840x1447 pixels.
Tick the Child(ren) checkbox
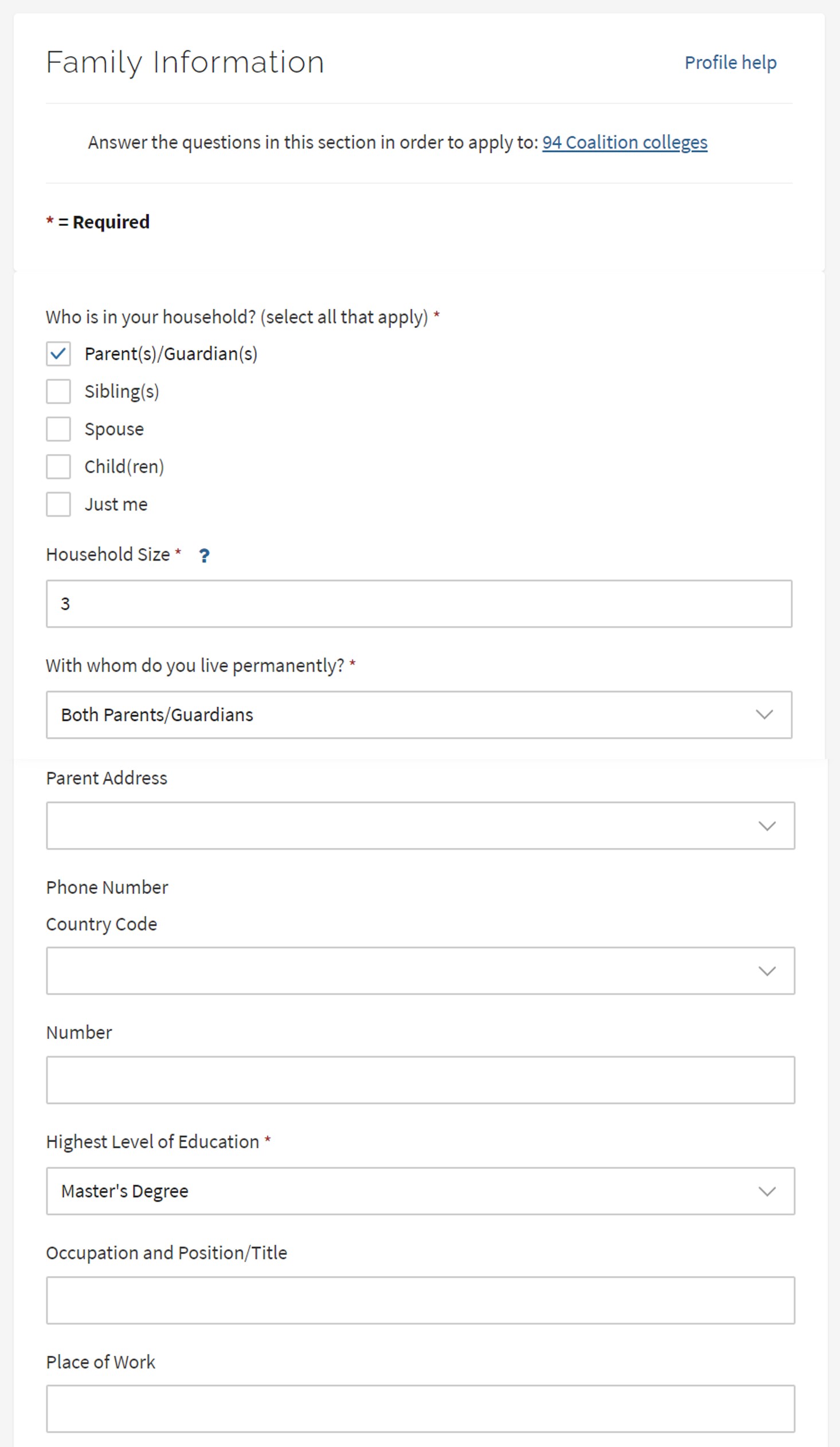coord(58,467)
